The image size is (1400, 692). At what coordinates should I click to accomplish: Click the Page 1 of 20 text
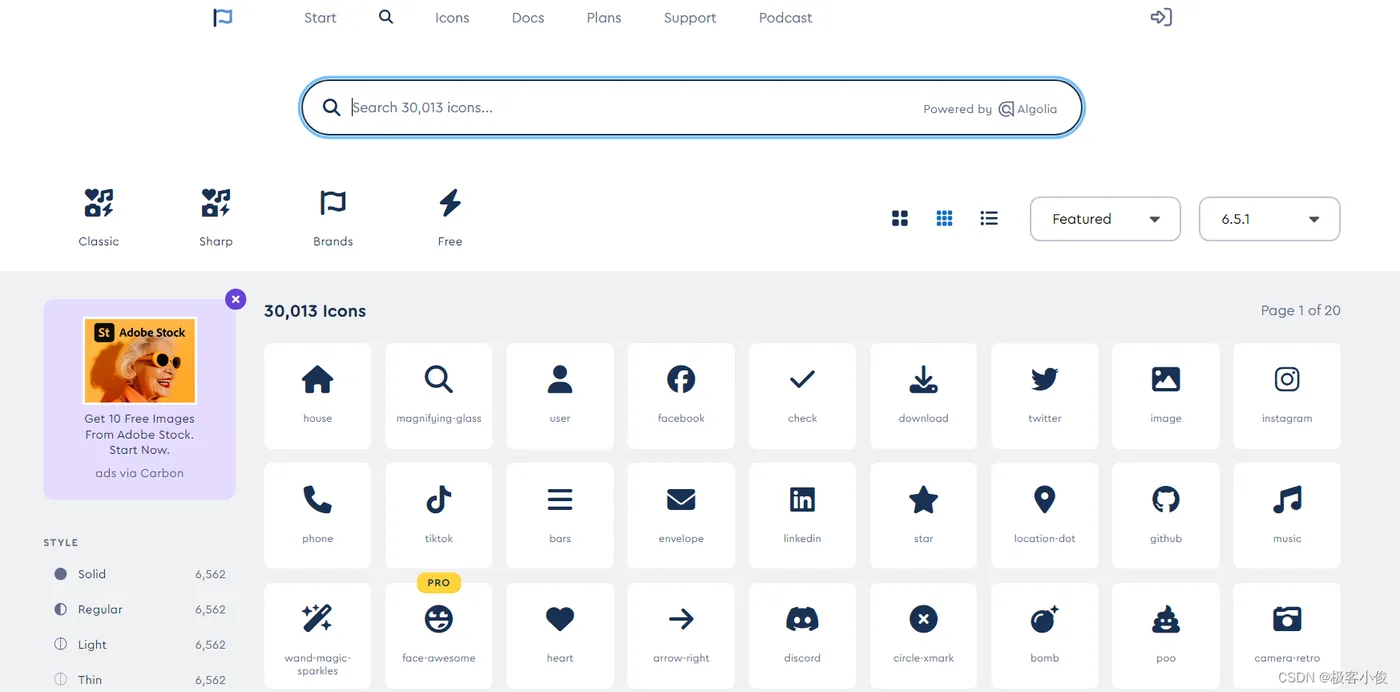1301,311
